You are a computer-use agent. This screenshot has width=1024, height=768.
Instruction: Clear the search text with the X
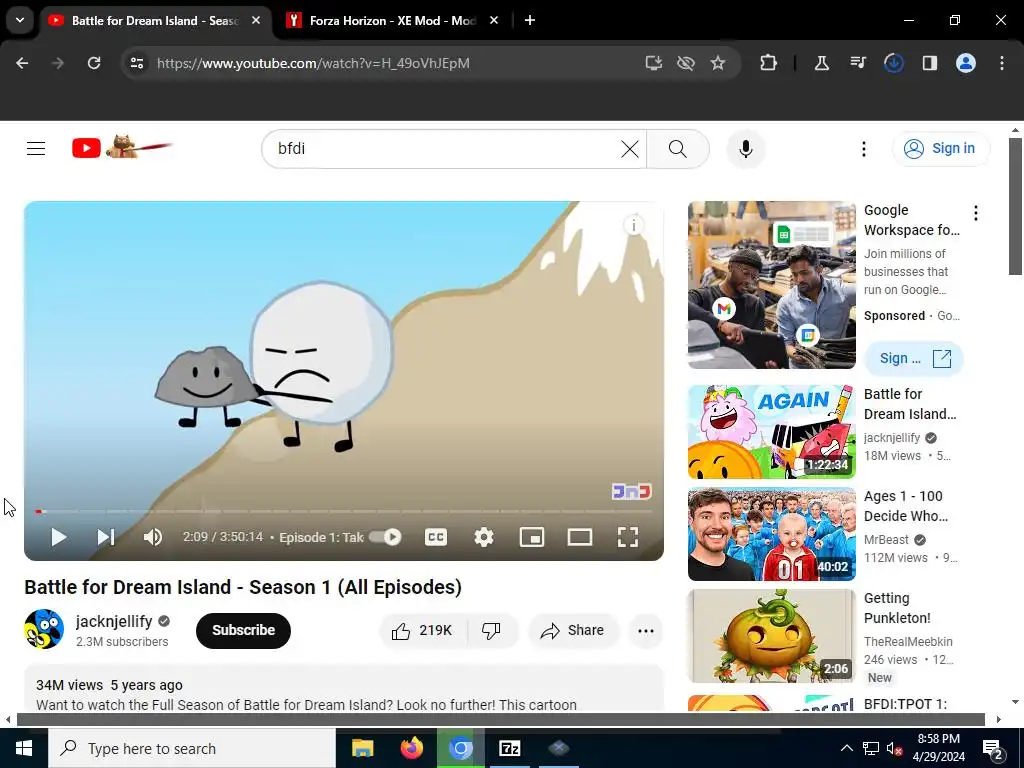pos(630,149)
